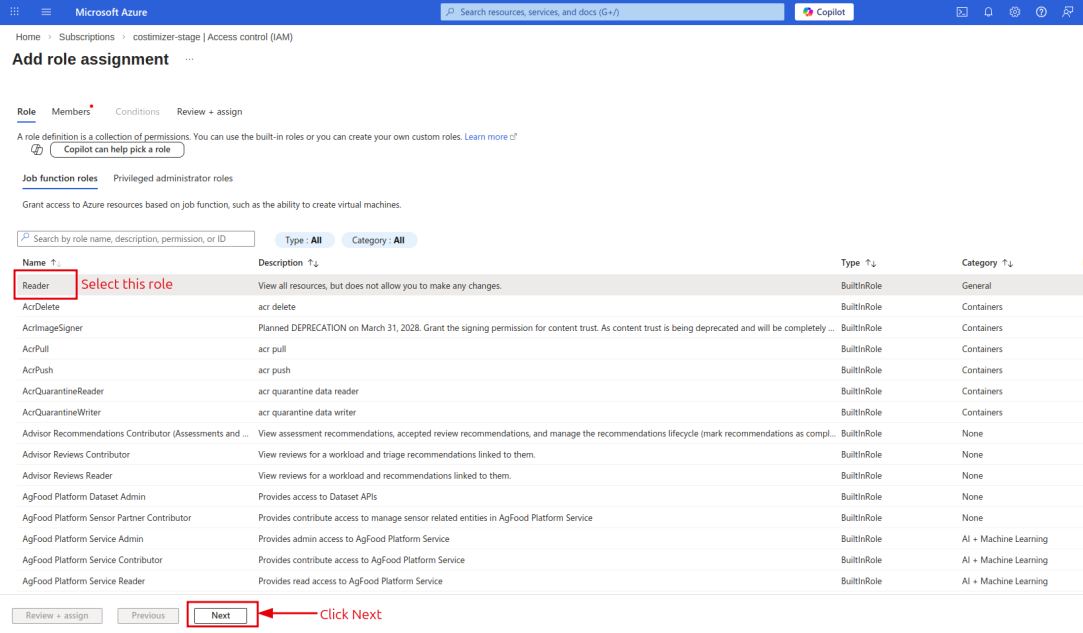Select the AcrPull role
This screenshot has width=1083, height=633.
click(35, 349)
